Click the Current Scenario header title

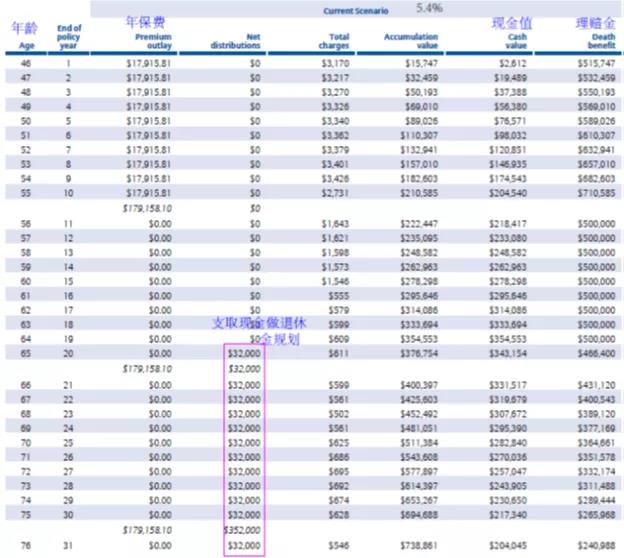[355, 11]
